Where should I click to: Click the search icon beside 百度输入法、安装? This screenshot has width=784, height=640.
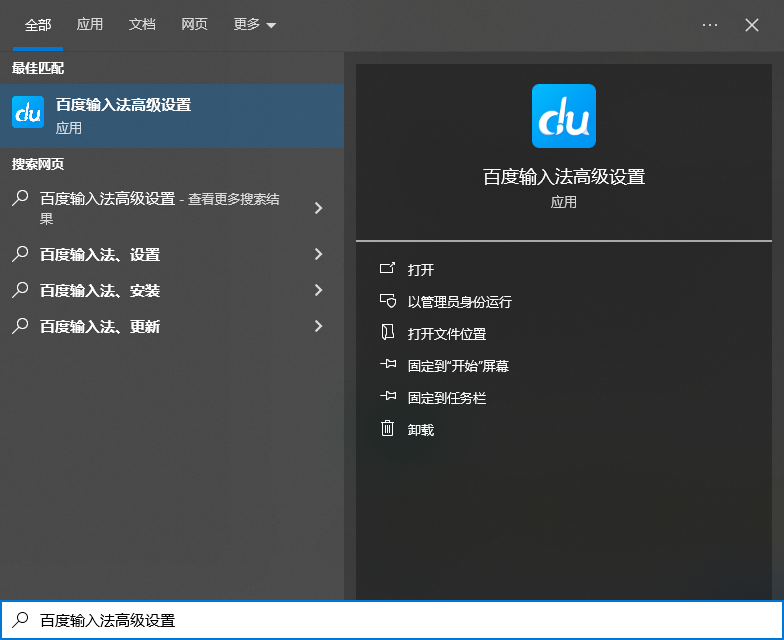[x=20, y=290]
